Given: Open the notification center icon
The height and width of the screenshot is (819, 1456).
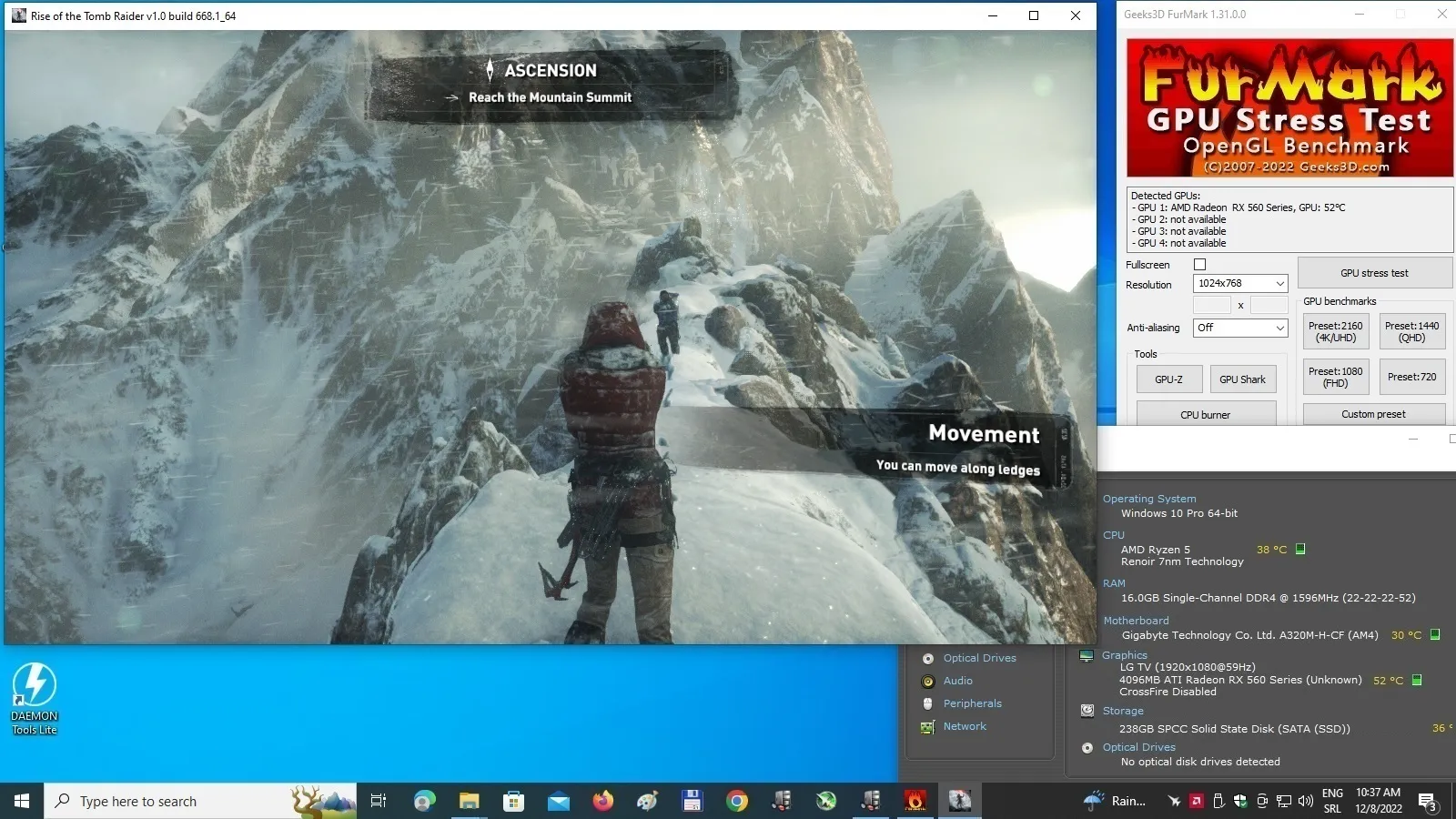Looking at the screenshot, I should point(1428,802).
